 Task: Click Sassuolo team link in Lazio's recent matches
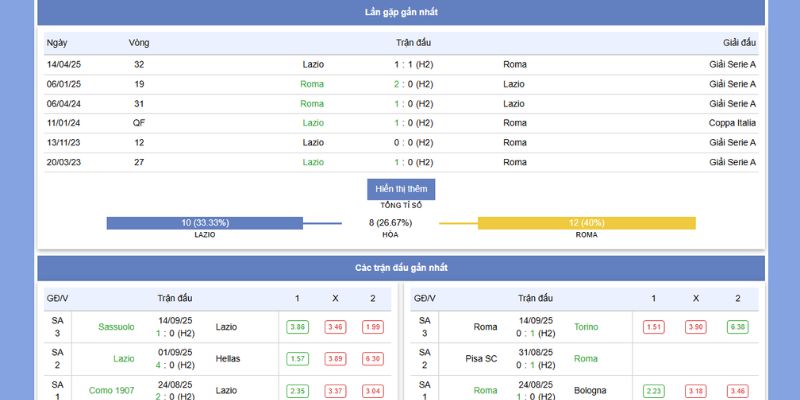(x=116, y=327)
